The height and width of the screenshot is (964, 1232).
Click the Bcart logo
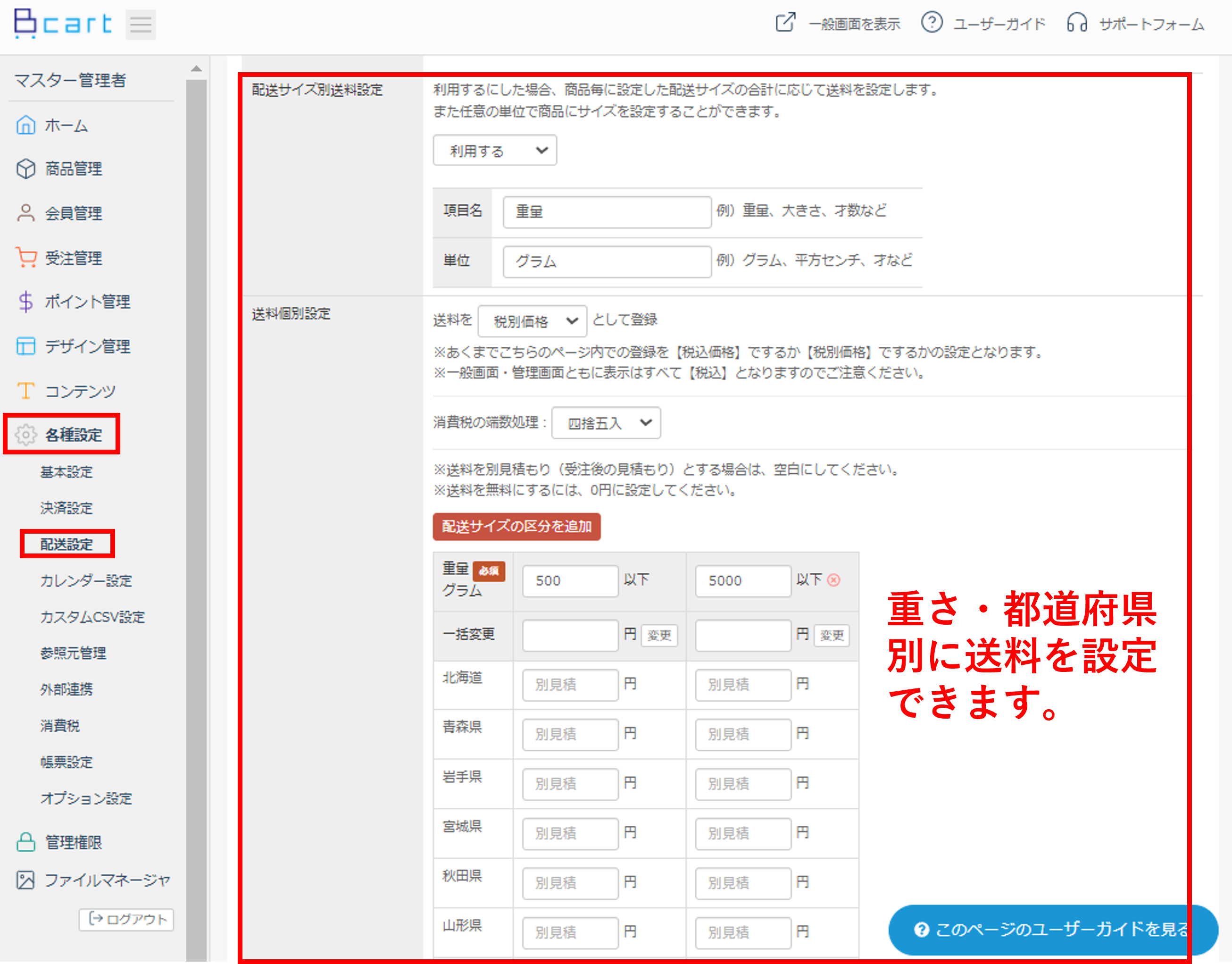pos(63,24)
